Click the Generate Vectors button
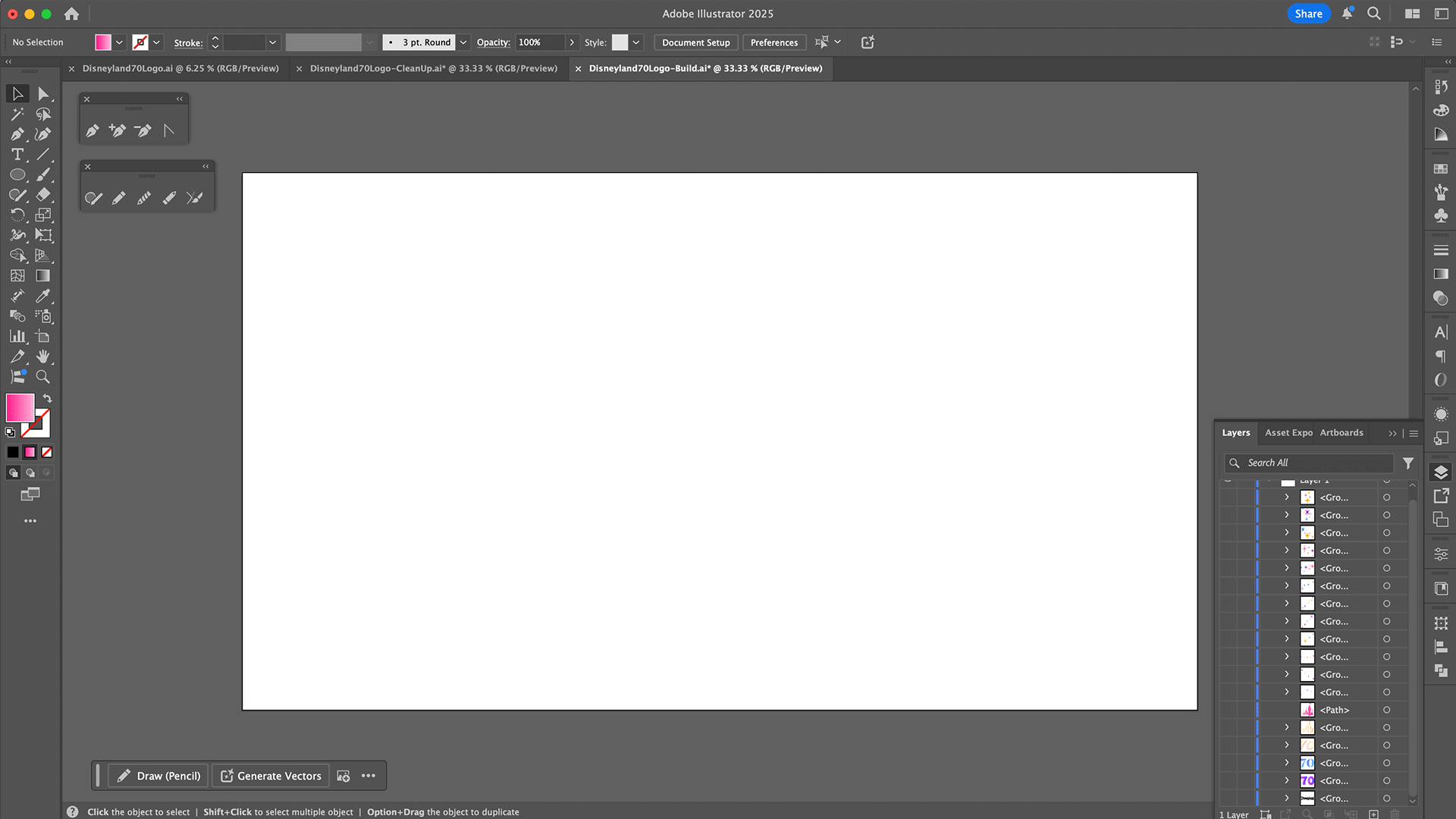1456x819 pixels. (x=271, y=776)
